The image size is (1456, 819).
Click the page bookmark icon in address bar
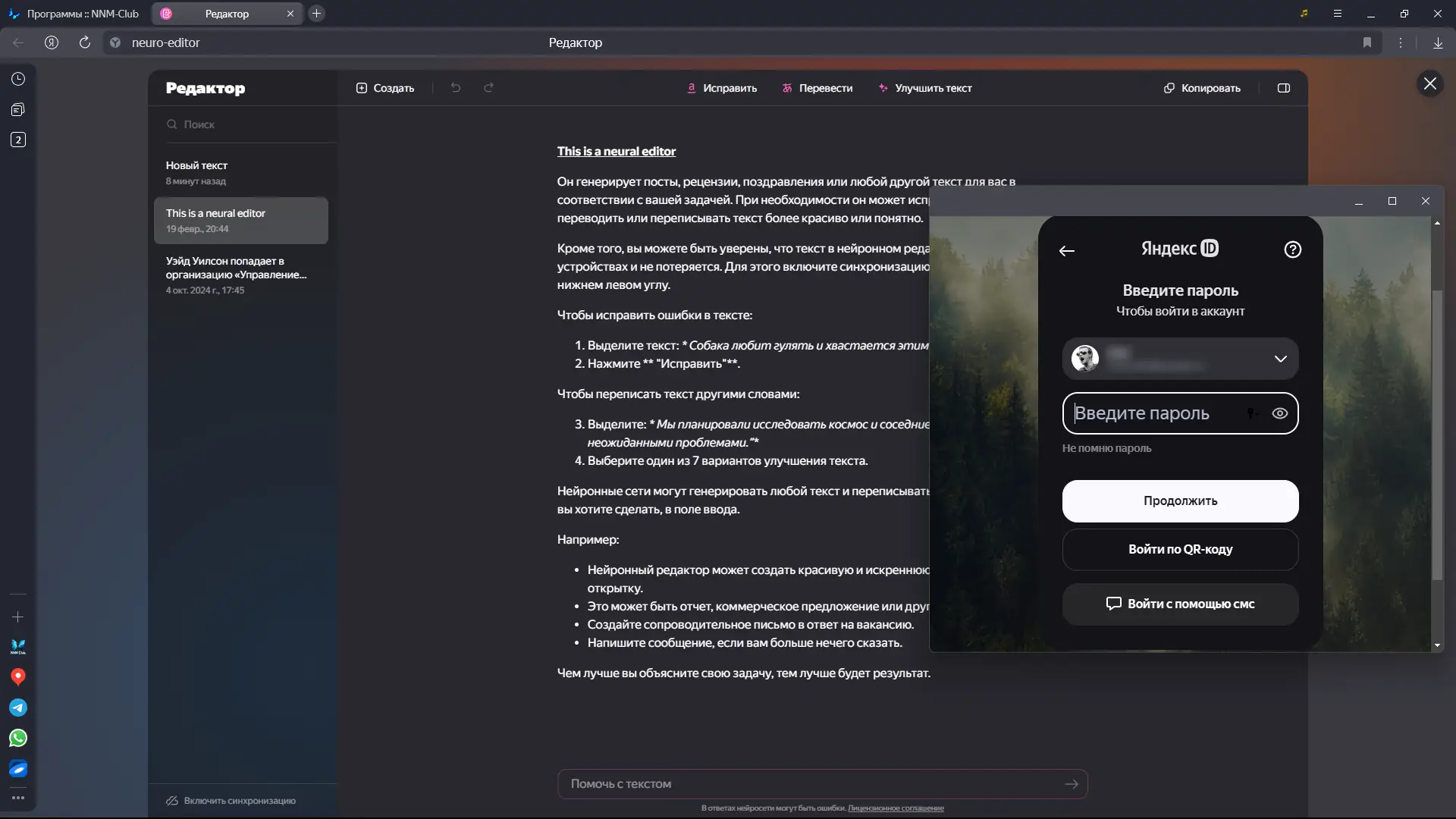click(1367, 42)
